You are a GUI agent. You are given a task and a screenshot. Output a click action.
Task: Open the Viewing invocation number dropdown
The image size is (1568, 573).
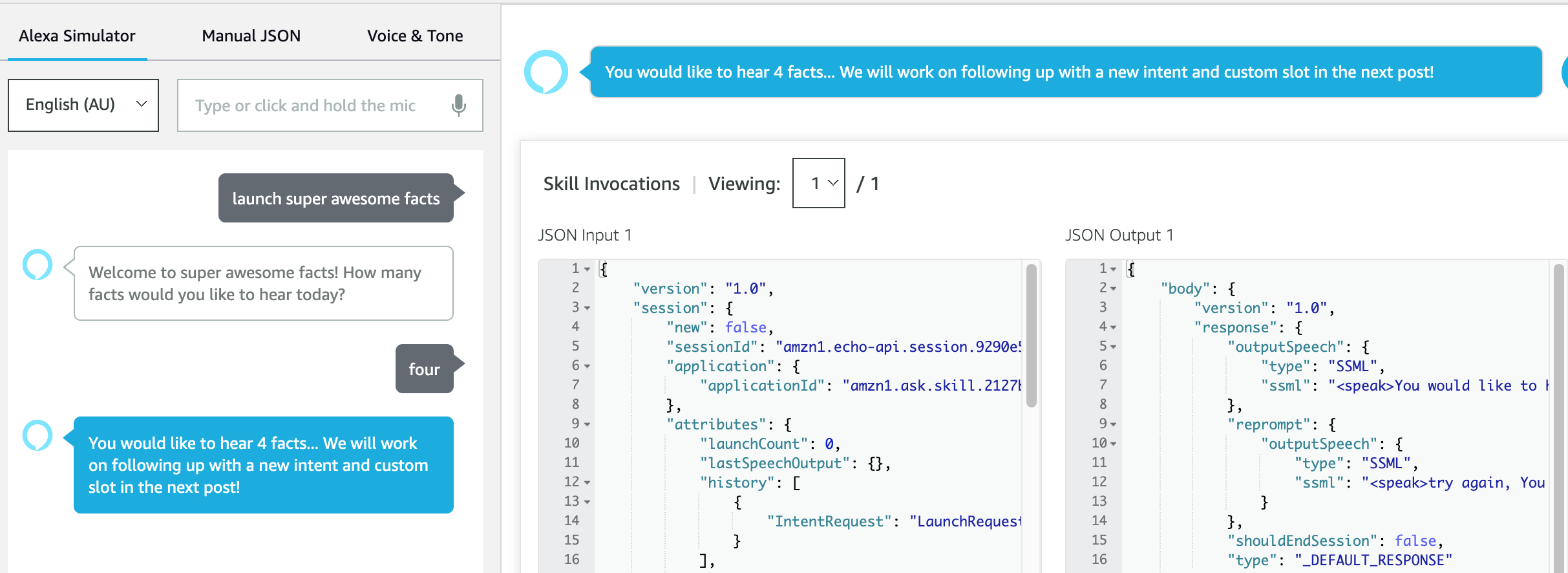819,183
